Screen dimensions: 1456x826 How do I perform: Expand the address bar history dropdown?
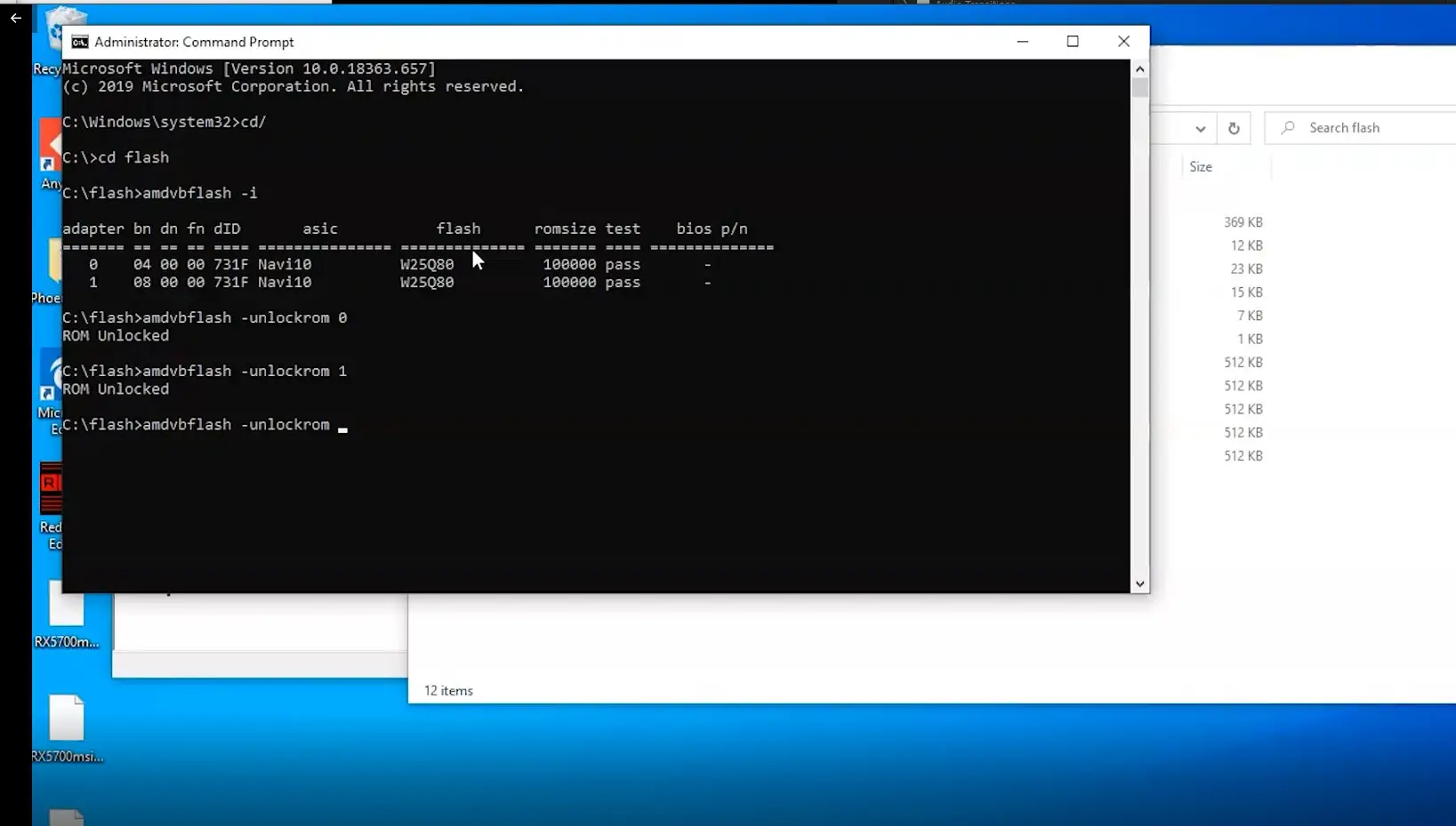(1200, 128)
